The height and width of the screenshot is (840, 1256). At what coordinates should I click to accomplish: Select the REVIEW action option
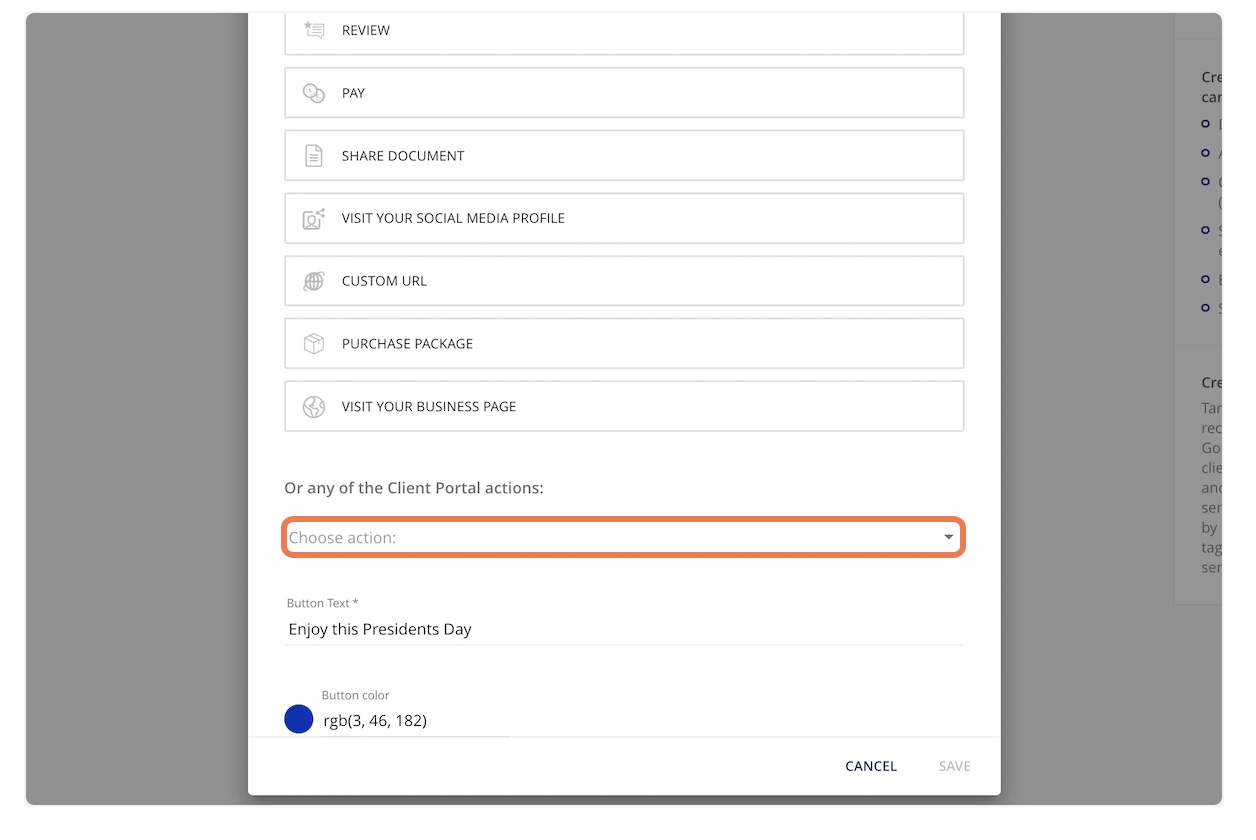624,31
